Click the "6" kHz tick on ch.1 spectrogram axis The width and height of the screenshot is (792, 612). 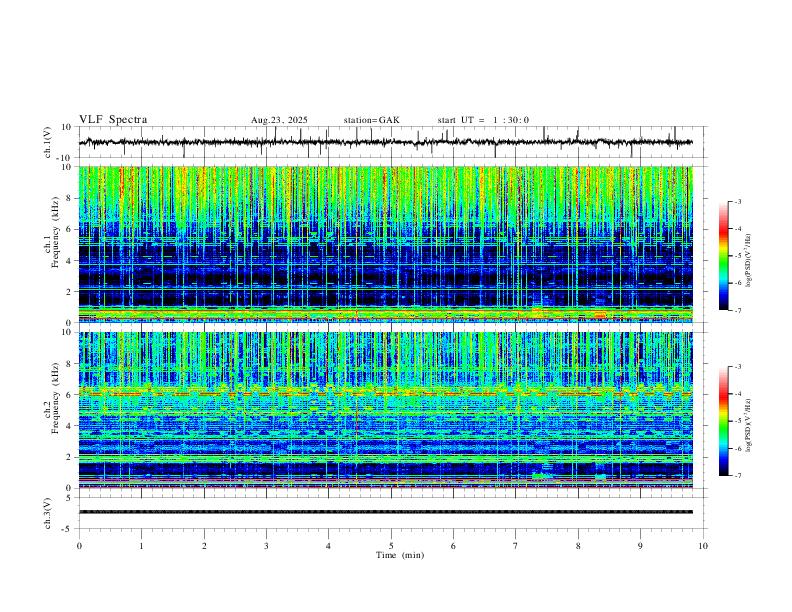[69, 229]
